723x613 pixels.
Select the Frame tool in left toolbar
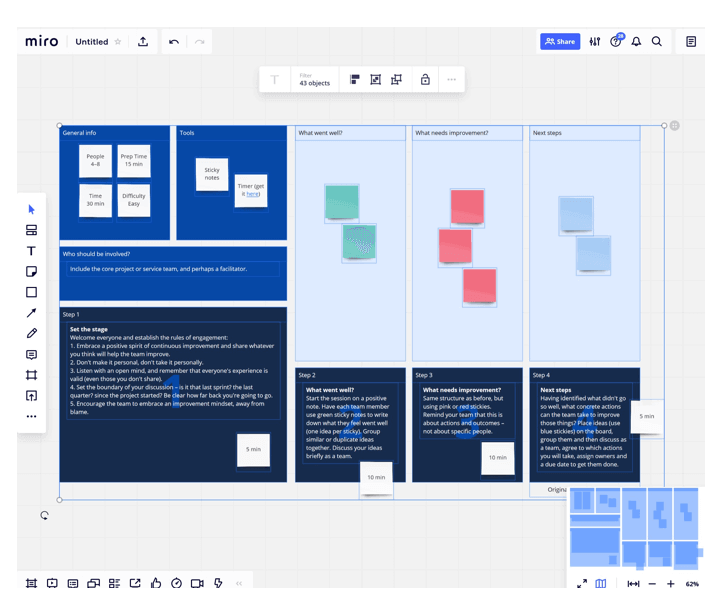[31, 375]
